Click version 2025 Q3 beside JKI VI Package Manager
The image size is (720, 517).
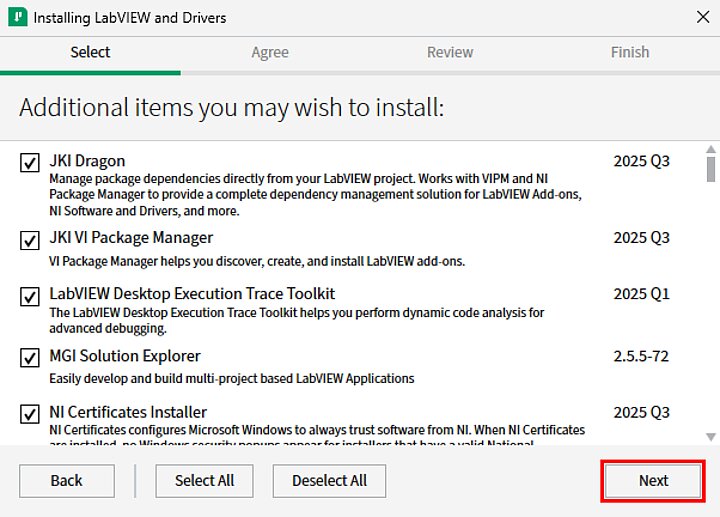pyautogui.click(x=641, y=238)
